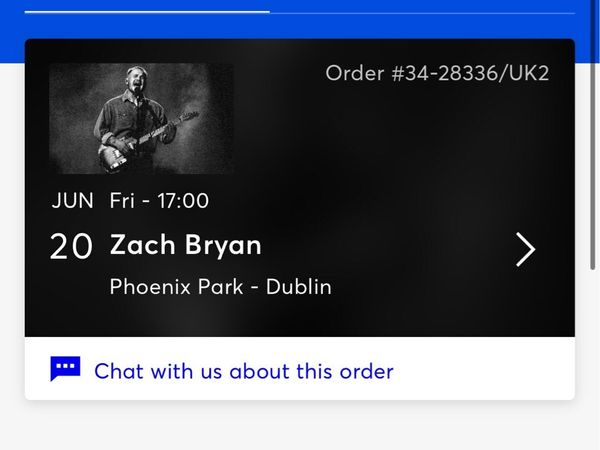Select the order number #34-28336/UK2 text

coord(437,73)
